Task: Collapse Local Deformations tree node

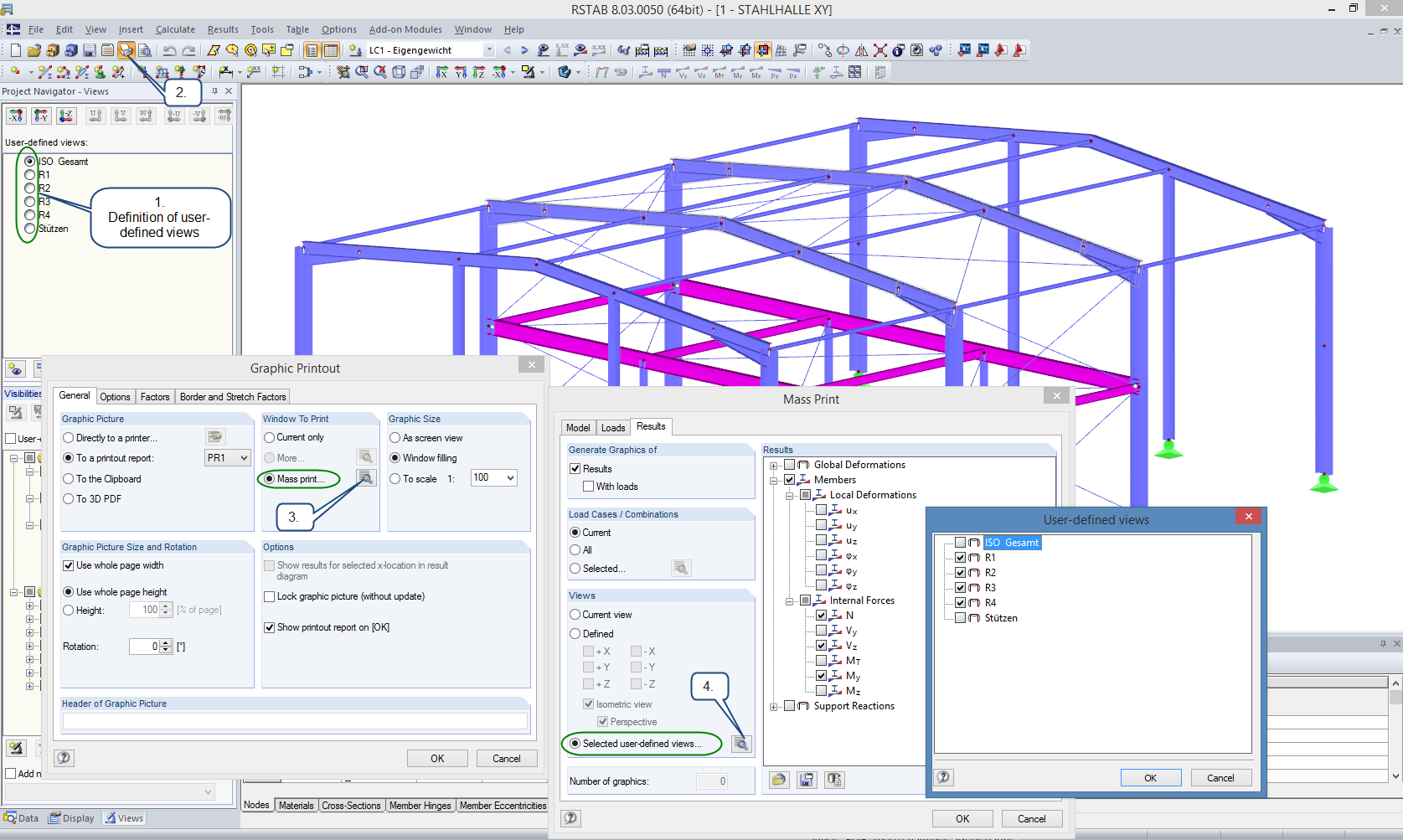Action: 789,496
